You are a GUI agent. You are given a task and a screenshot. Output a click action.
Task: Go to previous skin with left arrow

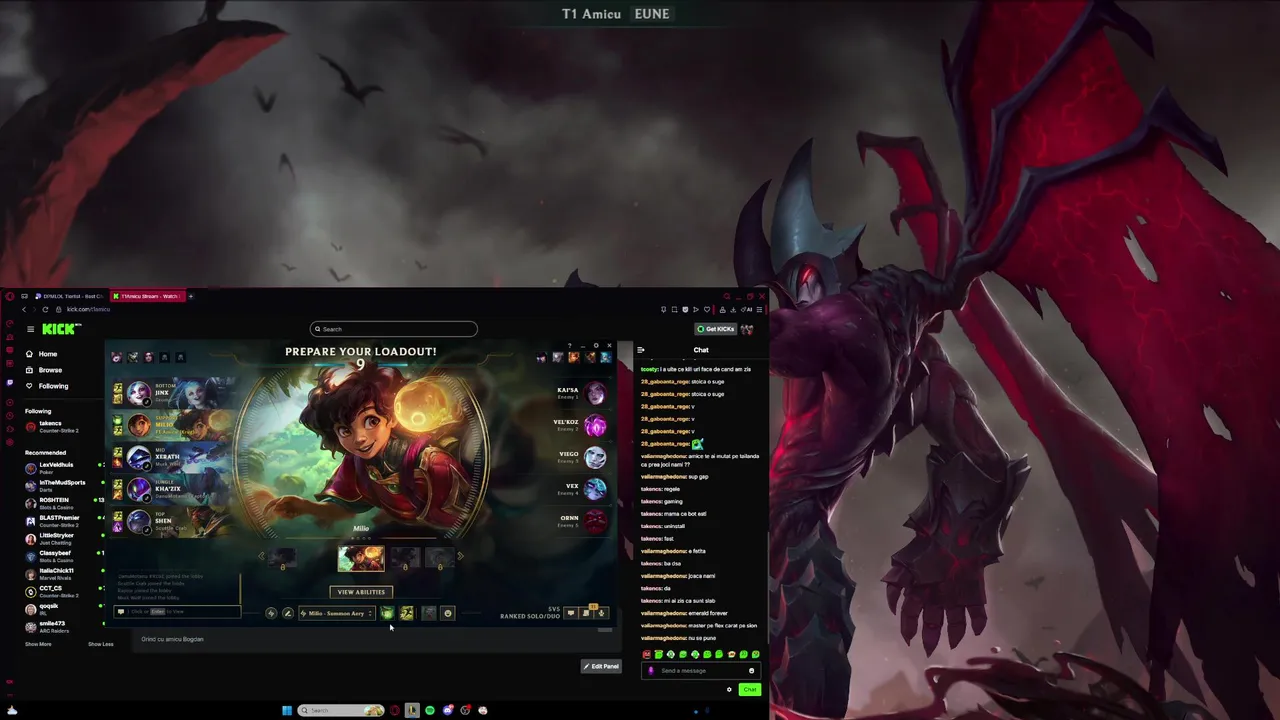point(262,556)
